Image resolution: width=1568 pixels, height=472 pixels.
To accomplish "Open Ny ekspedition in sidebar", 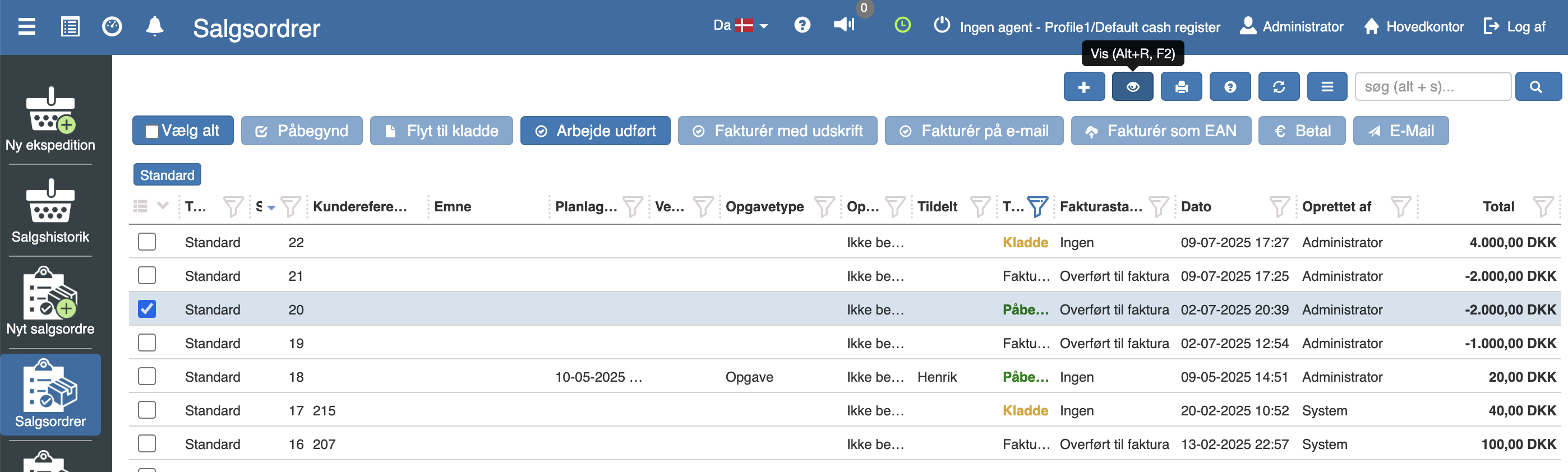I will click(50, 119).
